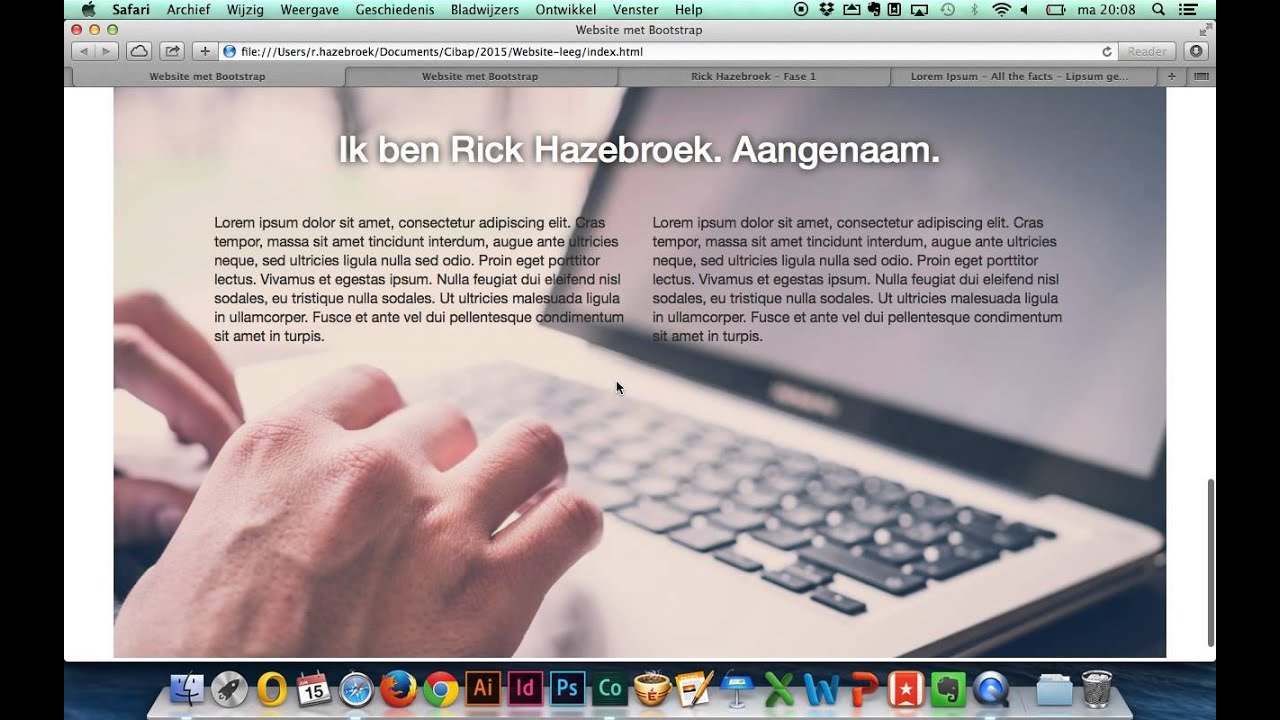The width and height of the screenshot is (1280, 720).
Task: Open Wi-Fi status menu
Action: tap(1001, 9)
